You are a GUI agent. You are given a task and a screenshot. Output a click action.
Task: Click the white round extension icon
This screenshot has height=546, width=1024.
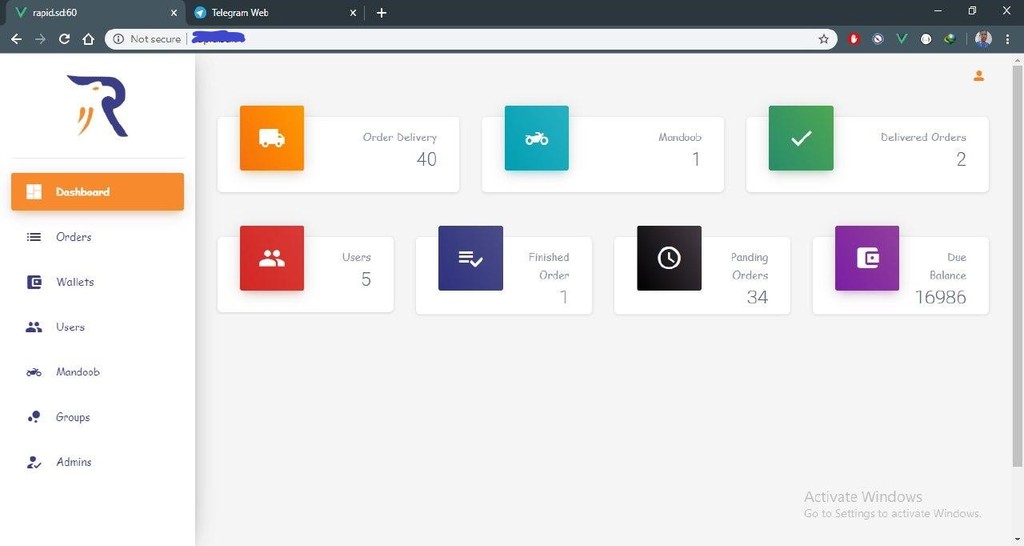pyautogui.click(x=925, y=39)
